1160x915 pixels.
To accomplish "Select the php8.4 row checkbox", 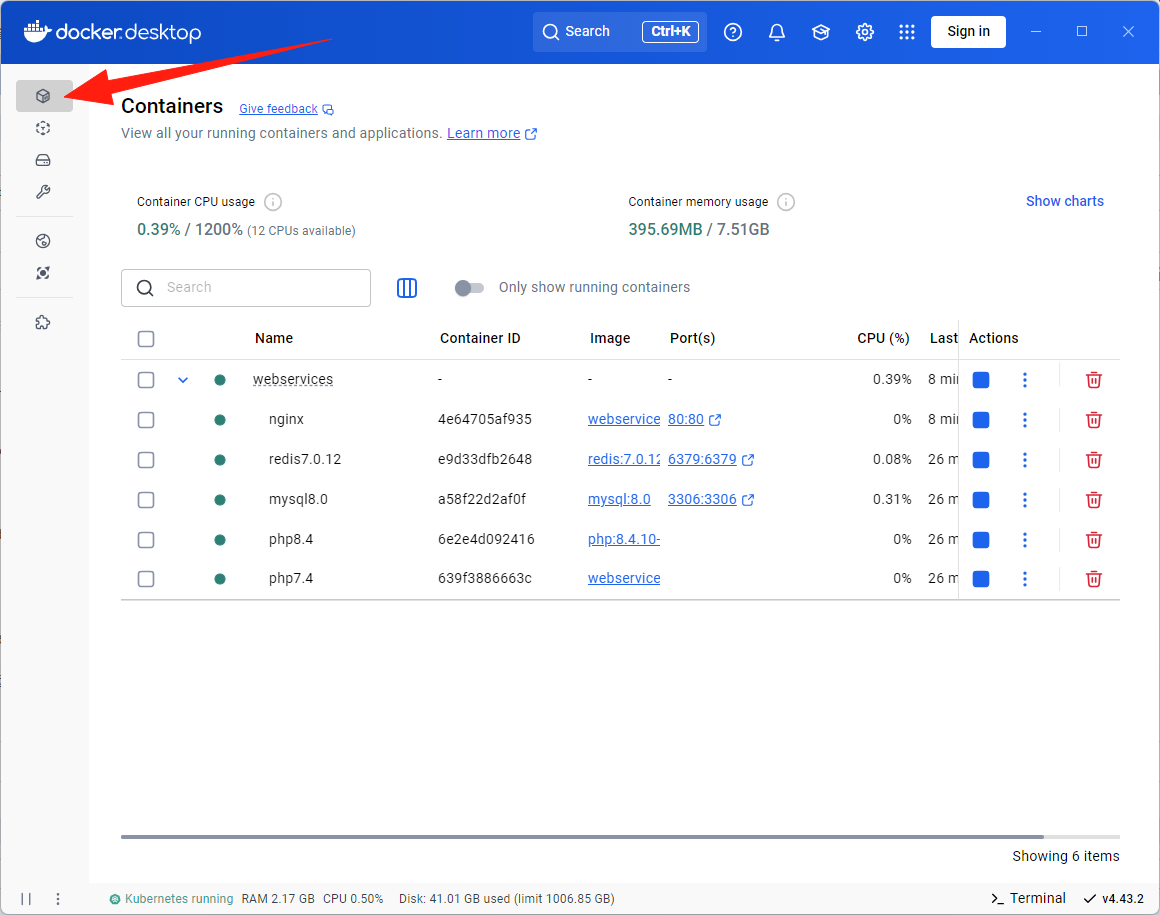I will [146, 540].
